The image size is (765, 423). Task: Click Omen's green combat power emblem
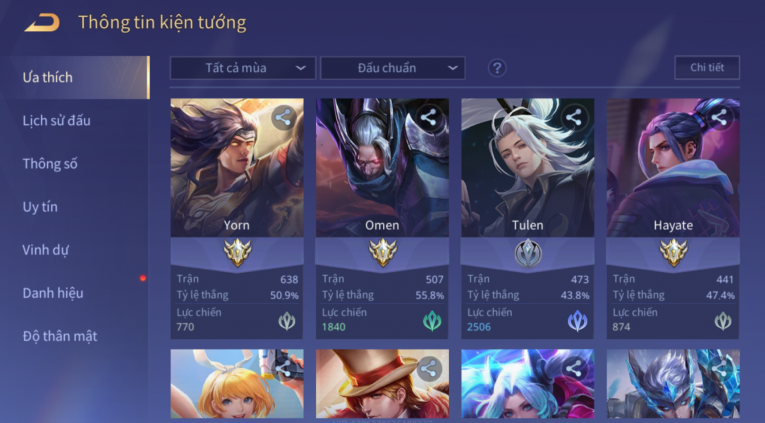432,321
